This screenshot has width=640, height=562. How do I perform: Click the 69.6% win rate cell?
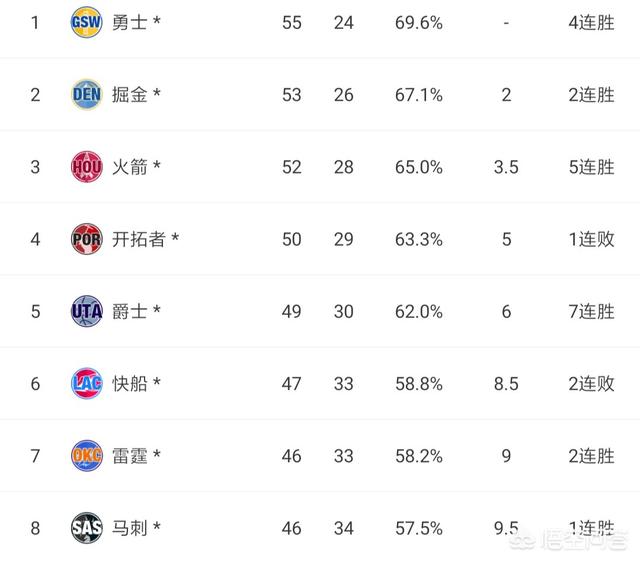click(x=419, y=23)
